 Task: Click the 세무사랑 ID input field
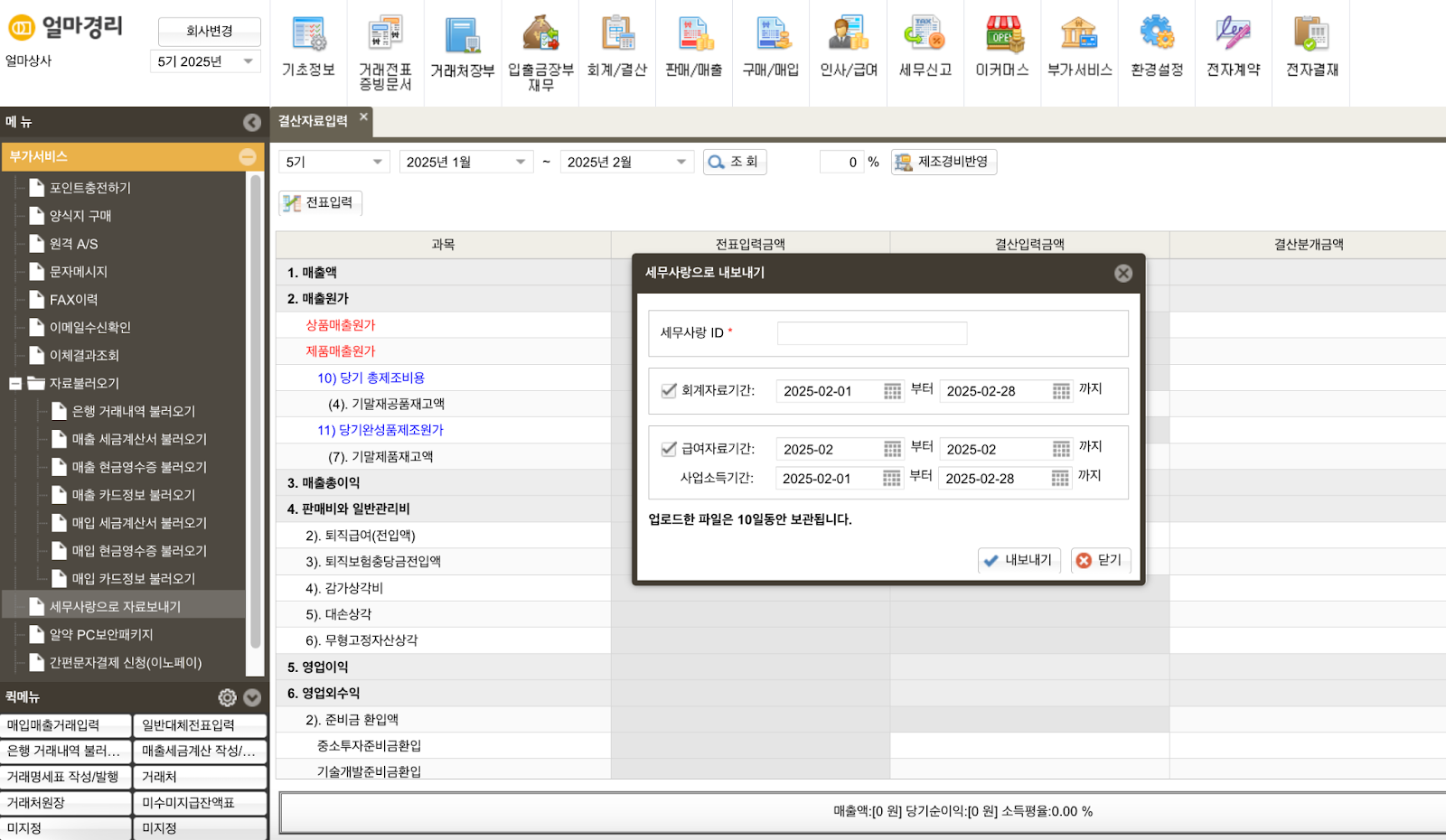(872, 333)
